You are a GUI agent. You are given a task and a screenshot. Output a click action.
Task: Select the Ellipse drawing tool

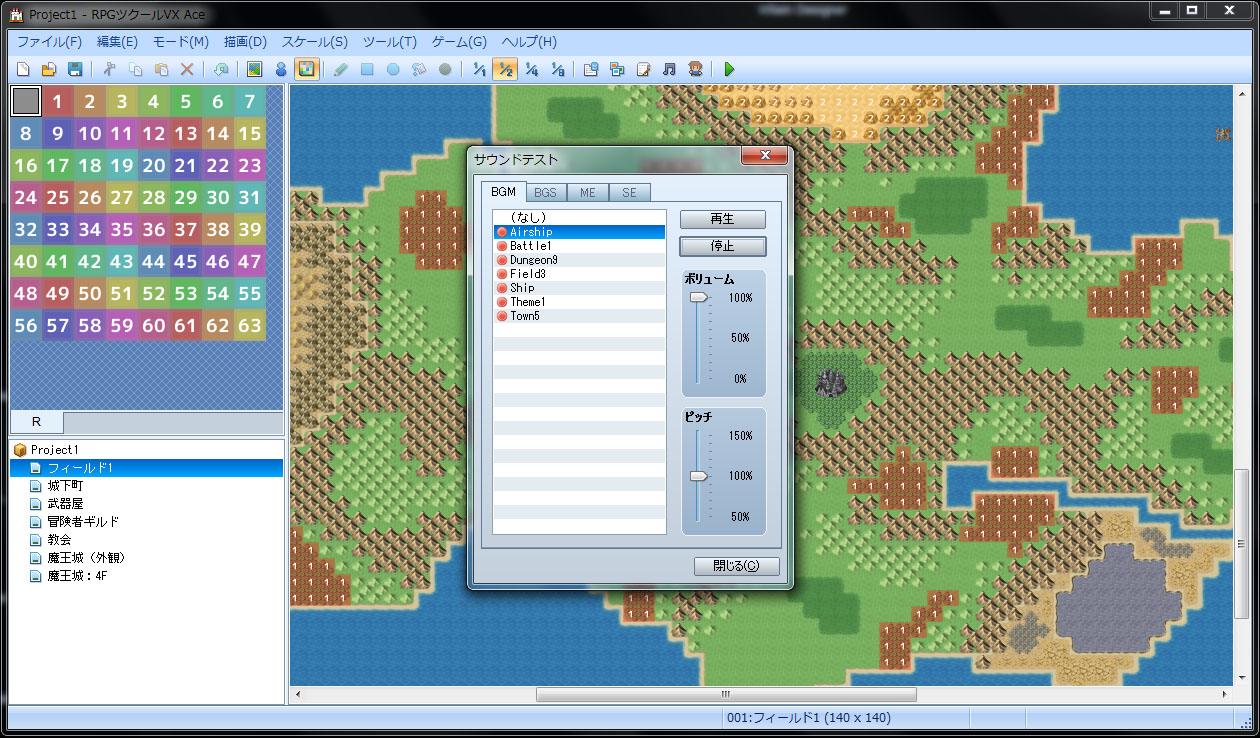coord(393,70)
